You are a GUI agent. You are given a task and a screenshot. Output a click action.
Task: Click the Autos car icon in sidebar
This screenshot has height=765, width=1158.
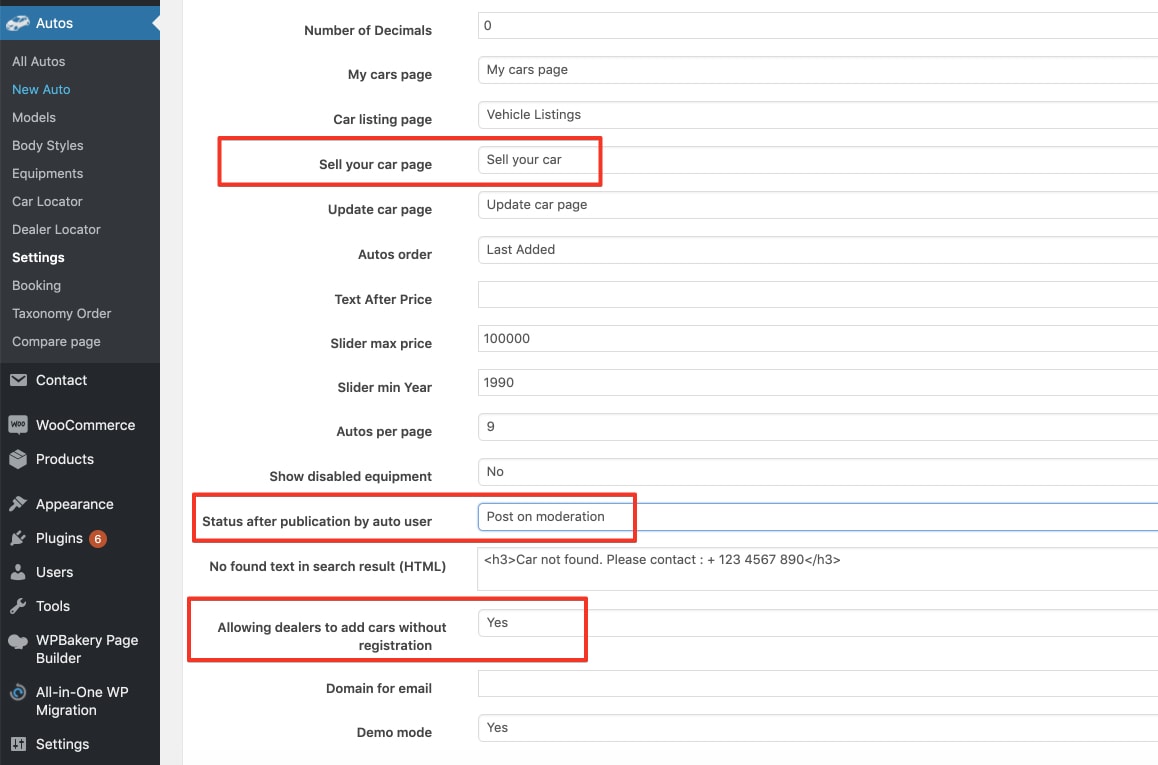click(18, 23)
